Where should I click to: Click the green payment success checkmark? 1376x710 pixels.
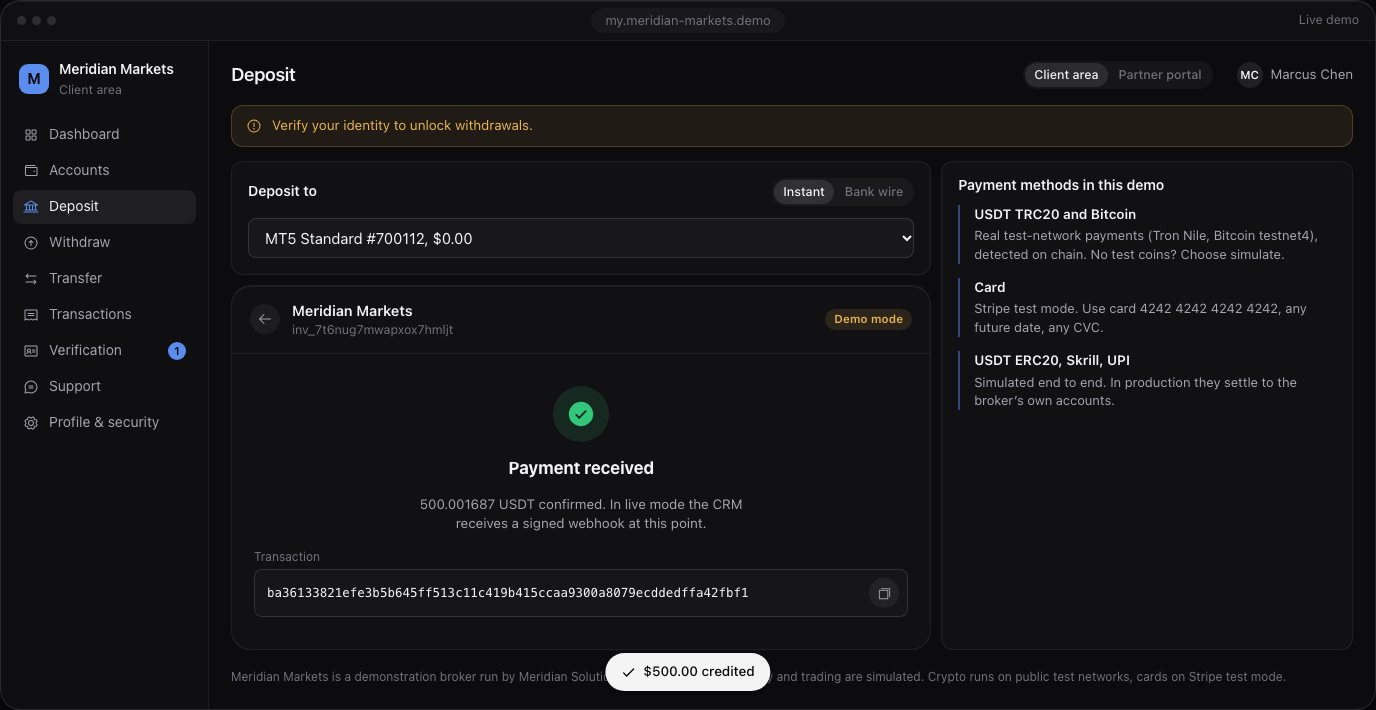(x=581, y=414)
